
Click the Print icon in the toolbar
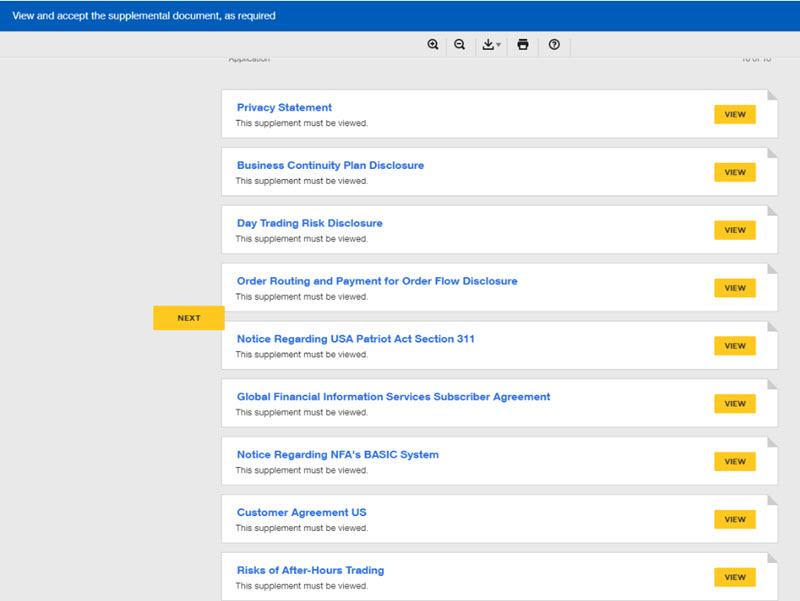click(522, 45)
